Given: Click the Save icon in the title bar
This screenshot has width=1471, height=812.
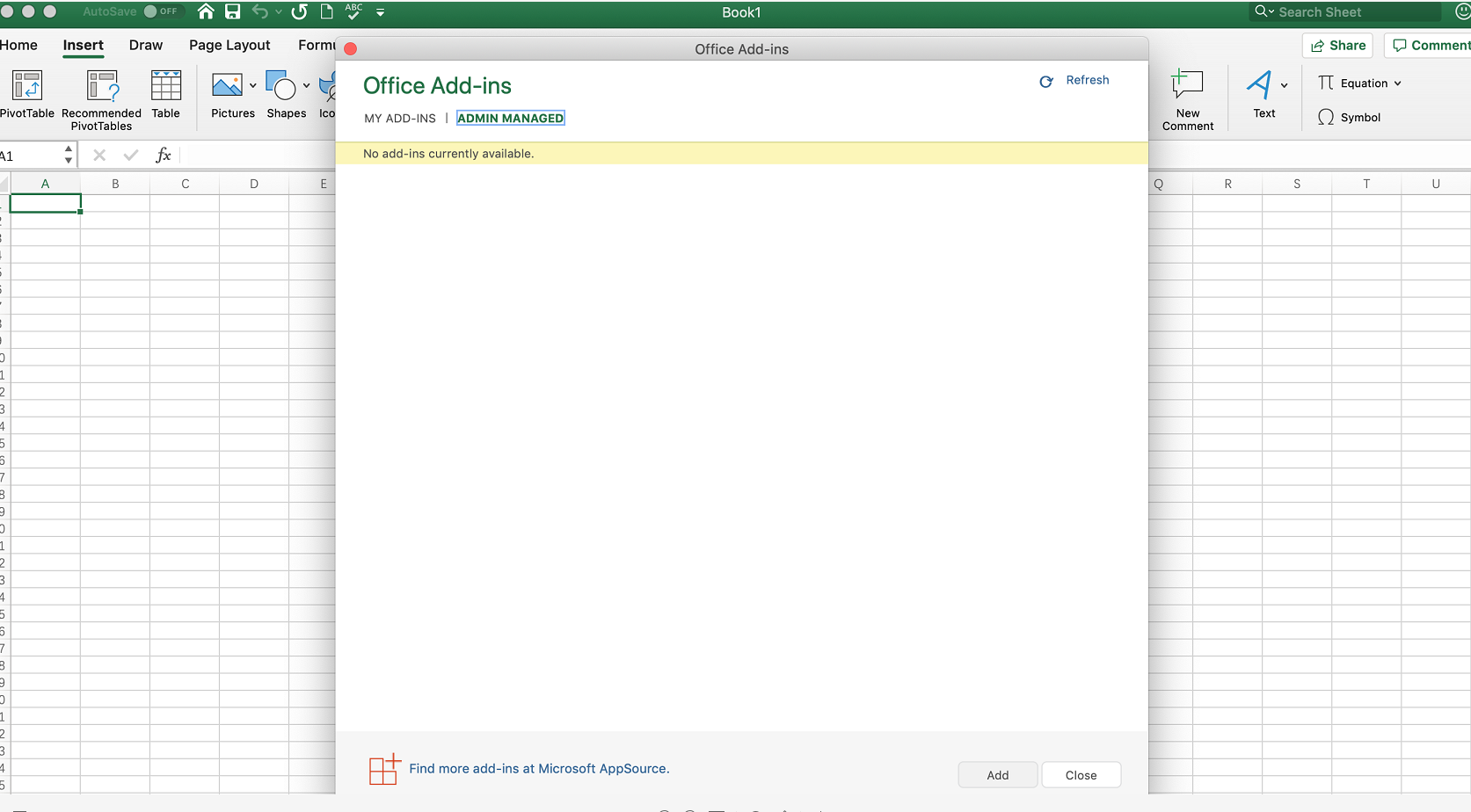Looking at the screenshot, I should 232,11.
